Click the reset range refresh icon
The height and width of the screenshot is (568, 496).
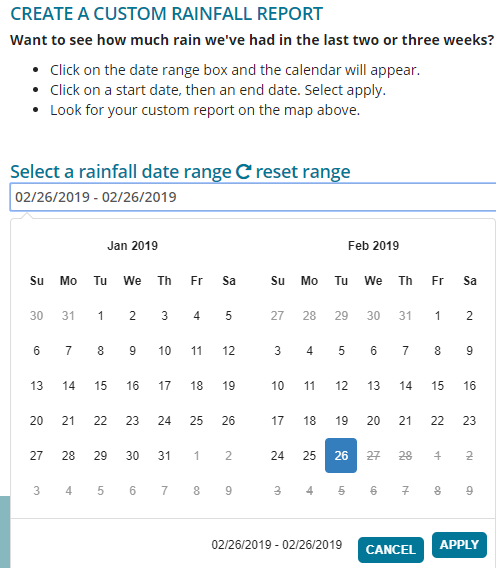click(243, 172)
